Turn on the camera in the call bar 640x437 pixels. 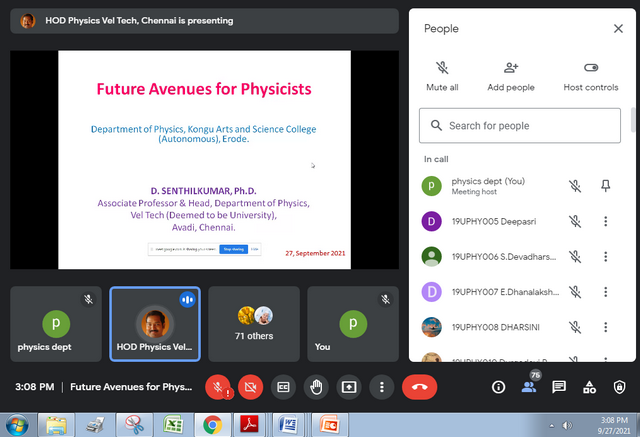[251, 386]
